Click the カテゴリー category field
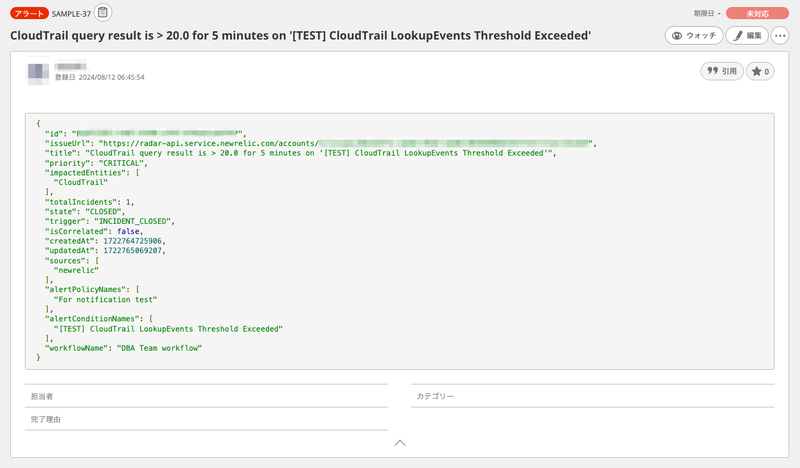The height and width of the screenshot is (468, 800). 593,396
